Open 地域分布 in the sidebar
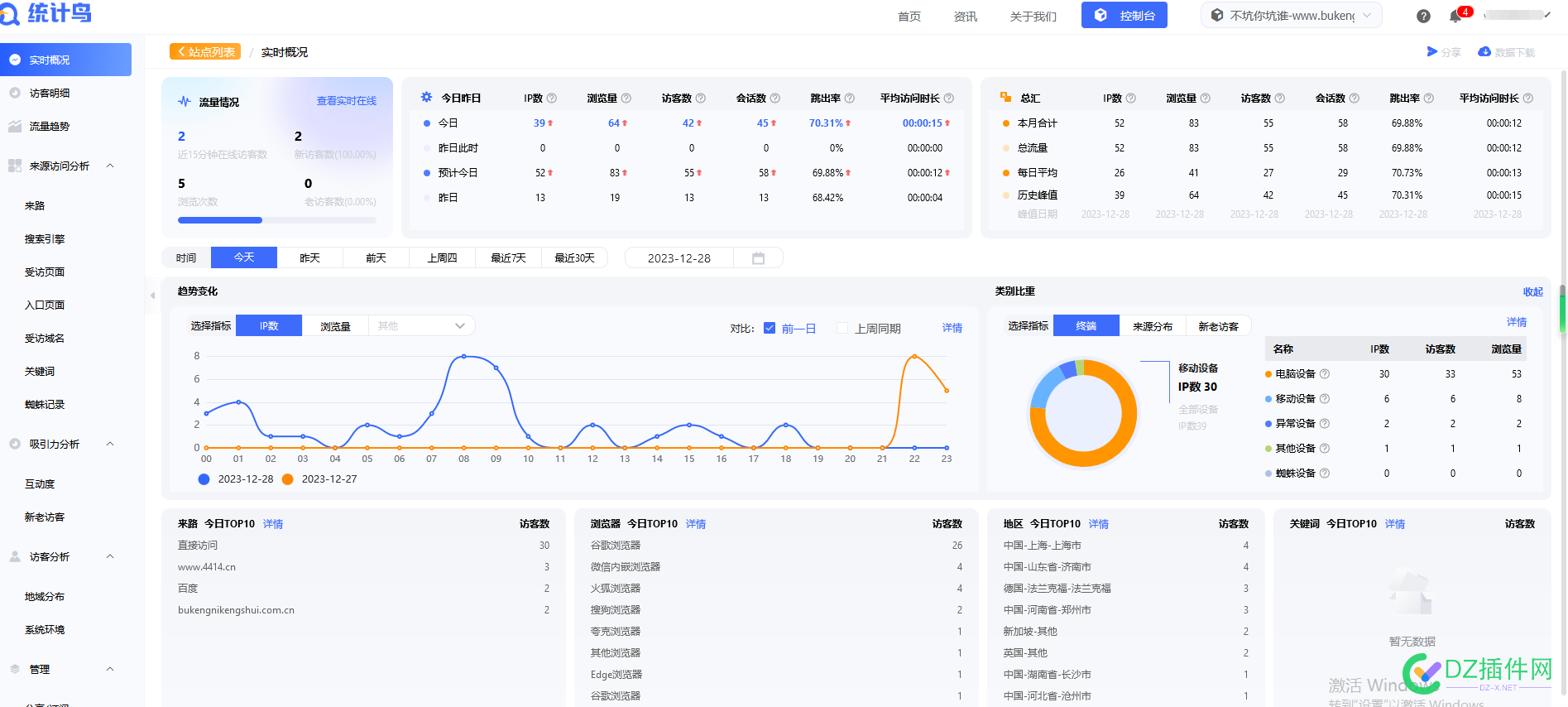Image resolution: width=1568 pixels, height=707 pixels. pyautogui.click(x=45, y=596)
